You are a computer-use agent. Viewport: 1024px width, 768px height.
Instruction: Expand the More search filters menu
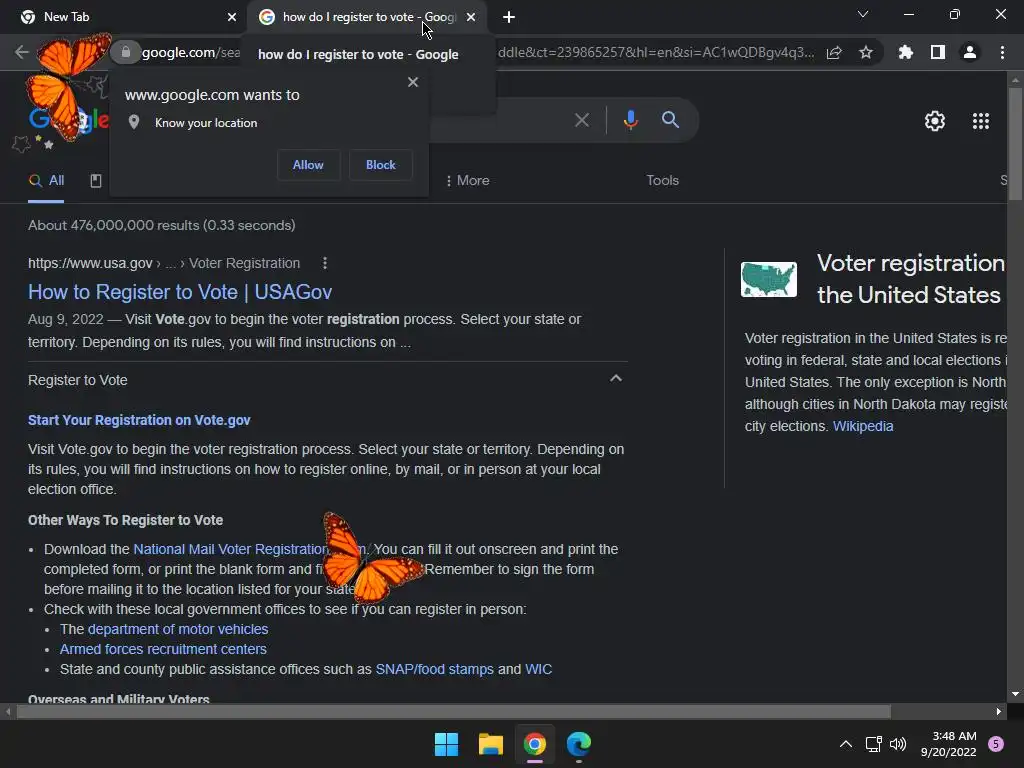[467, 180]
